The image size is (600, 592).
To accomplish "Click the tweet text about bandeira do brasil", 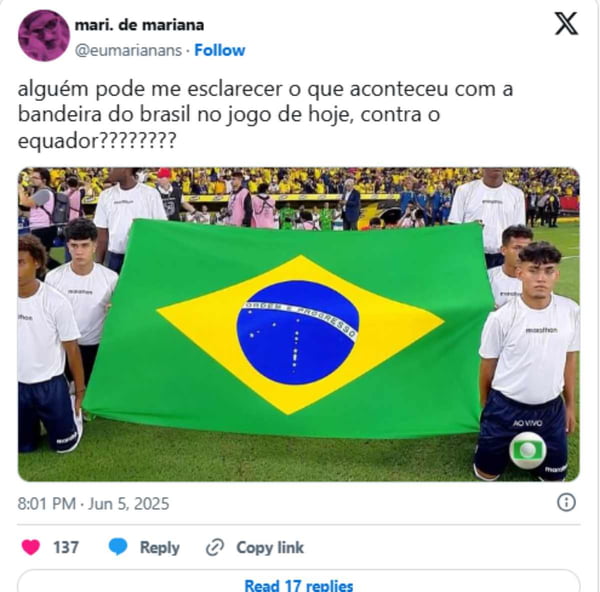I will (265, 115).
